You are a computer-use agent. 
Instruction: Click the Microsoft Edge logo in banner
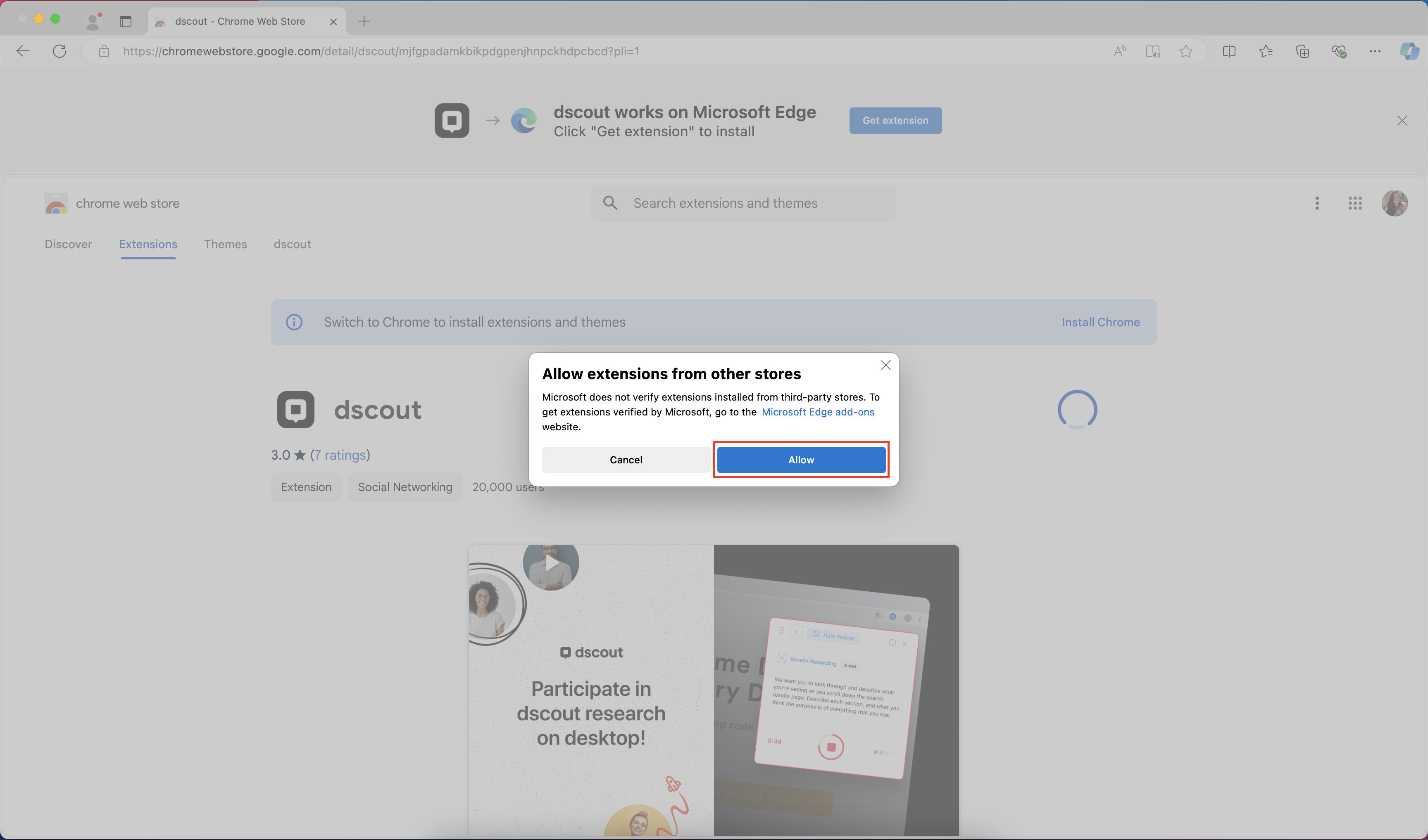(524, 120)
